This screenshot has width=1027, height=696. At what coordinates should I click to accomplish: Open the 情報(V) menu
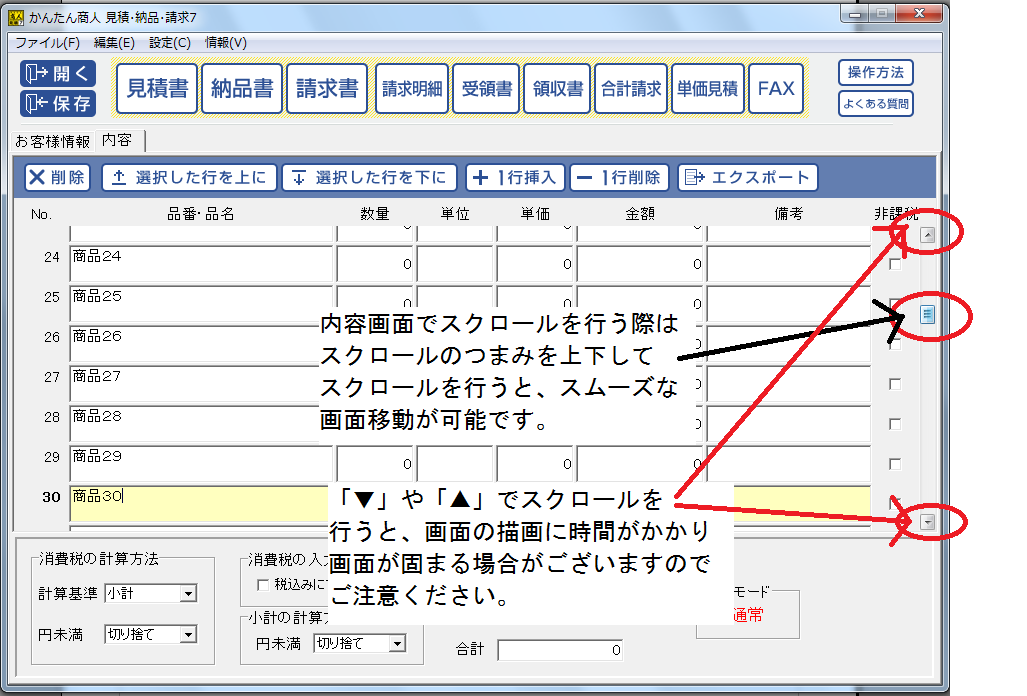[x=225, y=43]
